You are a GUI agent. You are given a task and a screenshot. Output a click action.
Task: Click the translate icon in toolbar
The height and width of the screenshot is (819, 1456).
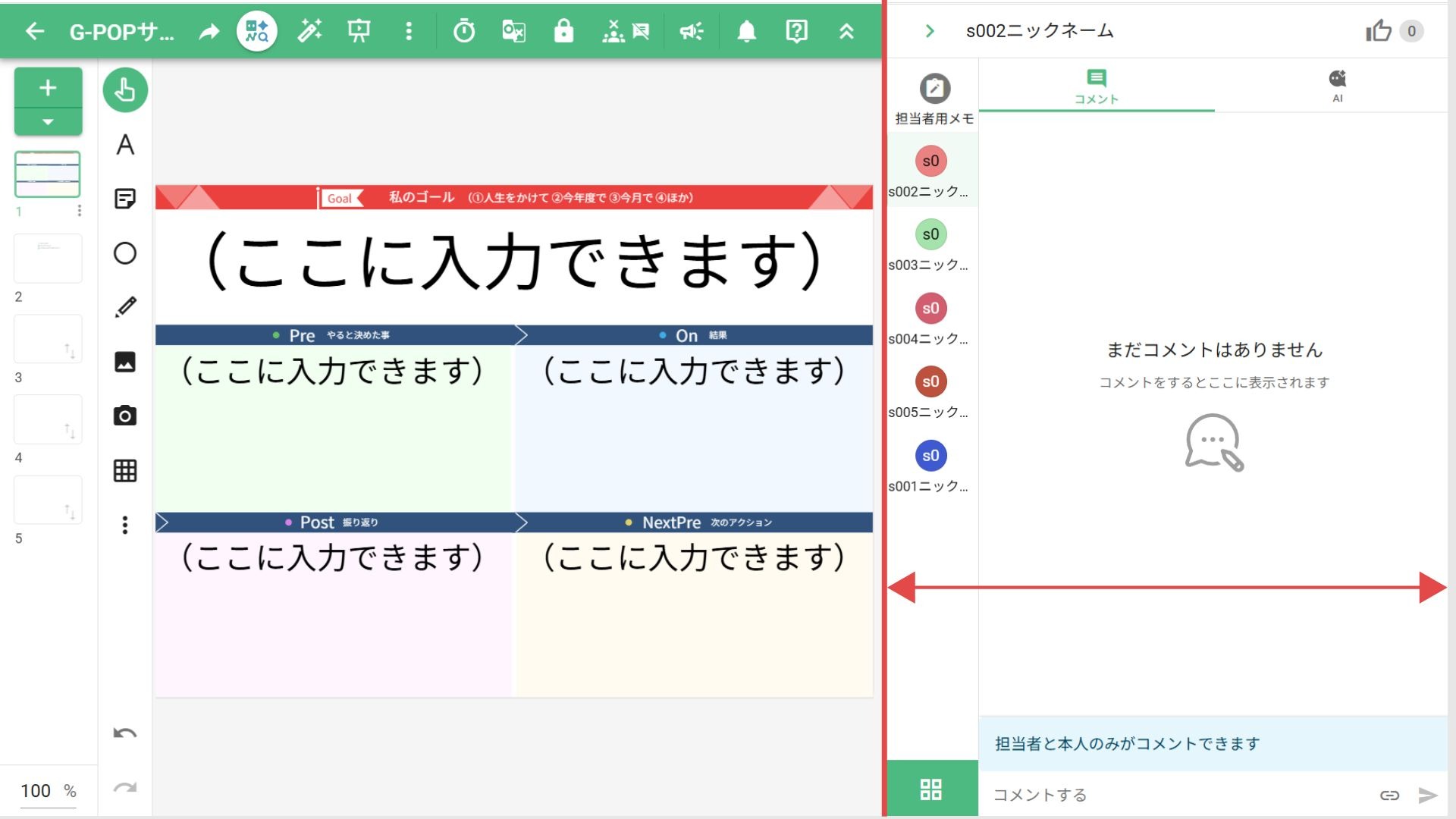point(513,31)
